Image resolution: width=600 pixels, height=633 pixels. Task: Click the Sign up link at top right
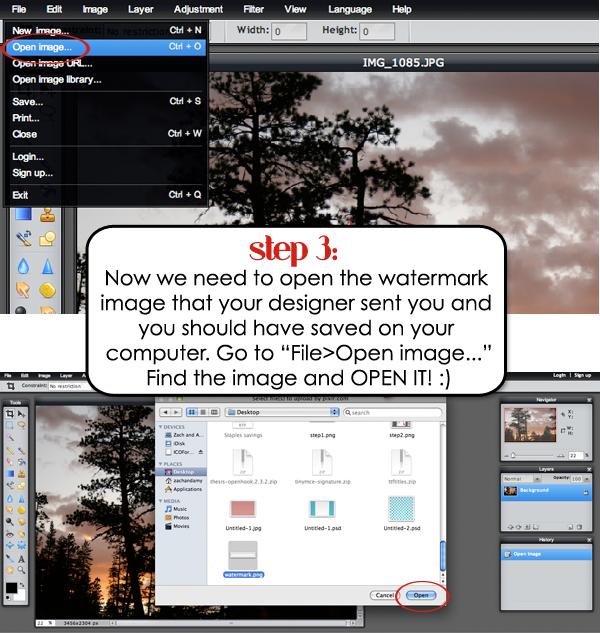(582, 375)
